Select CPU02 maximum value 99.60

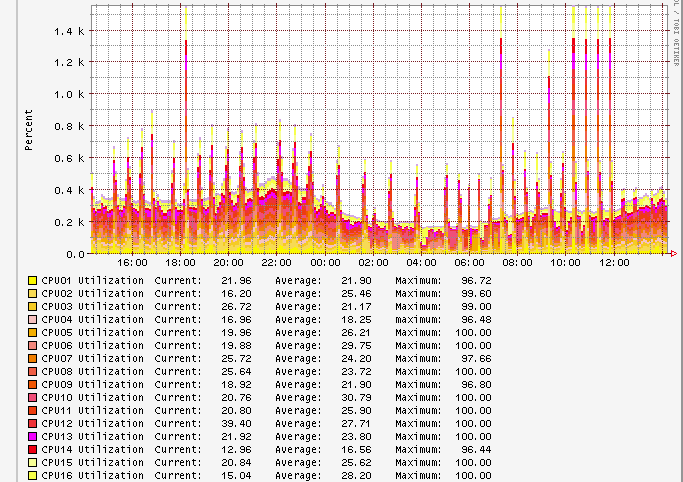tap(477, 293)
